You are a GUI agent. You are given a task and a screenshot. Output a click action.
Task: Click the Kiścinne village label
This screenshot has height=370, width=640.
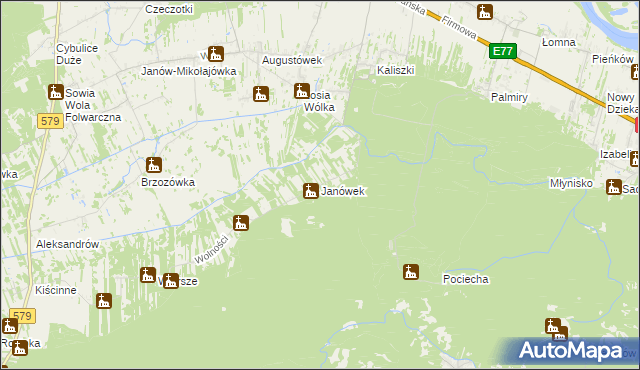tap(56, 290)
